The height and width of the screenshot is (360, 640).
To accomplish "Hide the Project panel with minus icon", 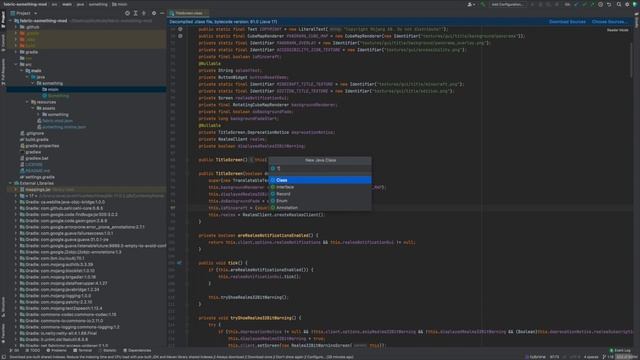I will coord(162,13).
